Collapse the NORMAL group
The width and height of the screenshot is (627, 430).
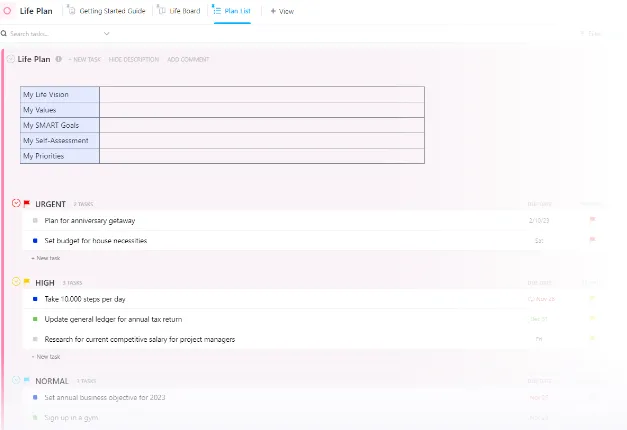pyautogui.click(x=16, y=380)
